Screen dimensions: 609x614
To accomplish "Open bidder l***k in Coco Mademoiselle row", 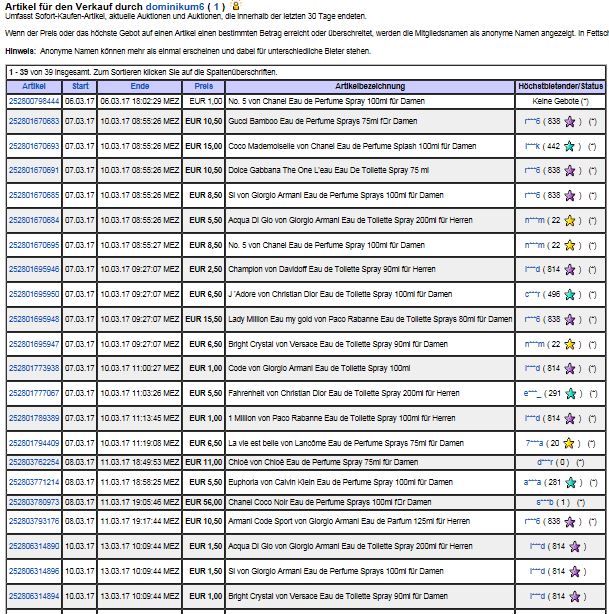I will 533,146.
